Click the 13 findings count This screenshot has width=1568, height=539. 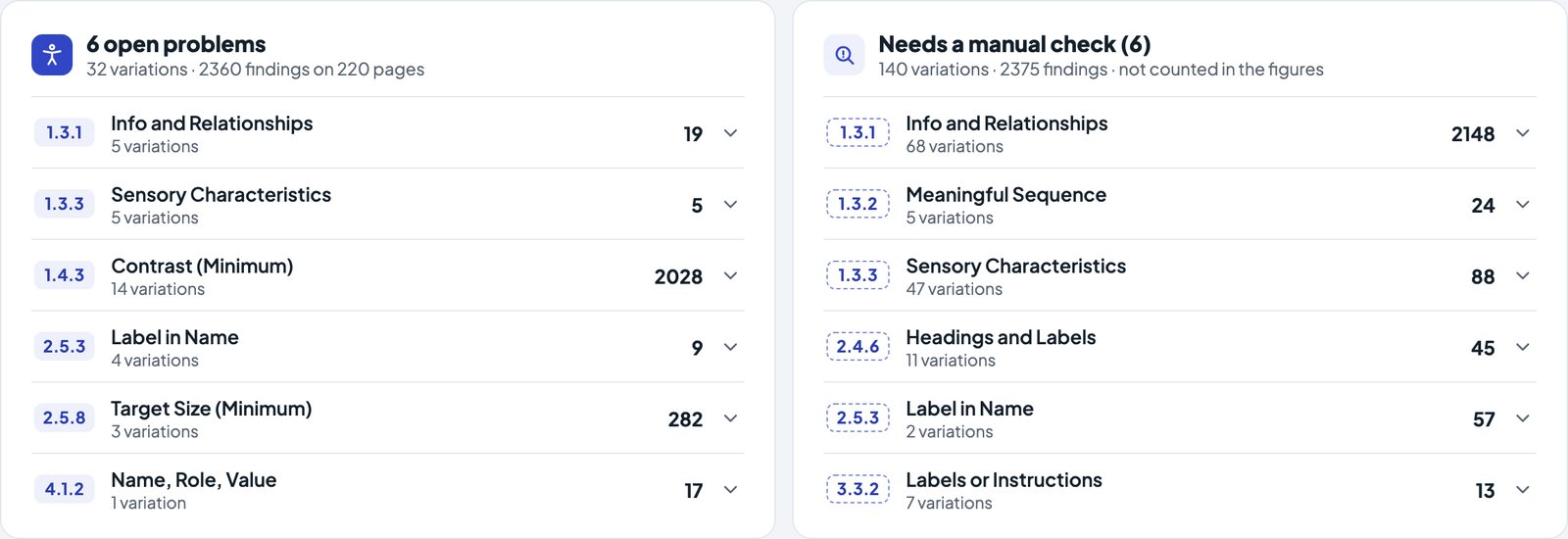click(1485, 491)
